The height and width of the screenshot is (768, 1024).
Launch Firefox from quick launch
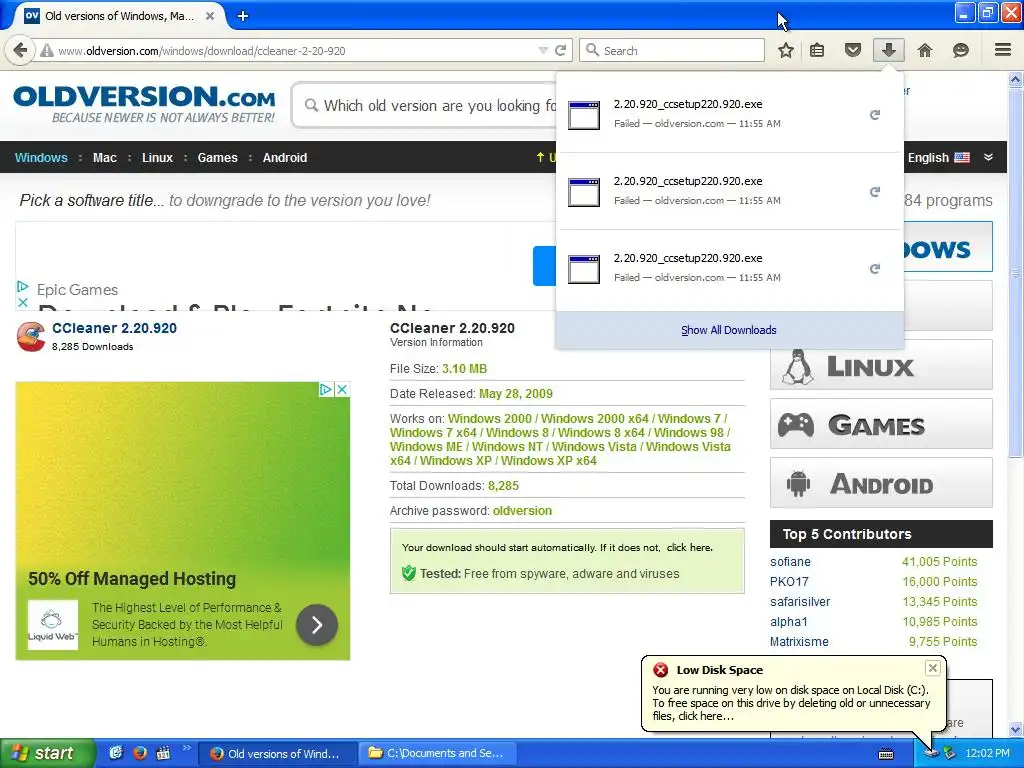tap(139, 753)
